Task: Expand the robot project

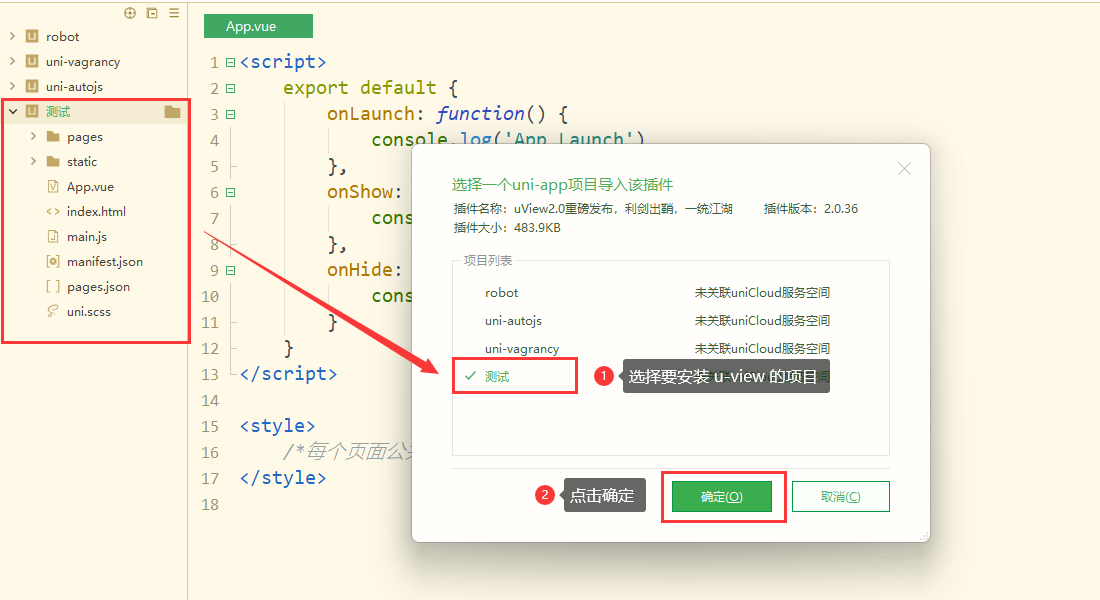Action: click(13, 36)
